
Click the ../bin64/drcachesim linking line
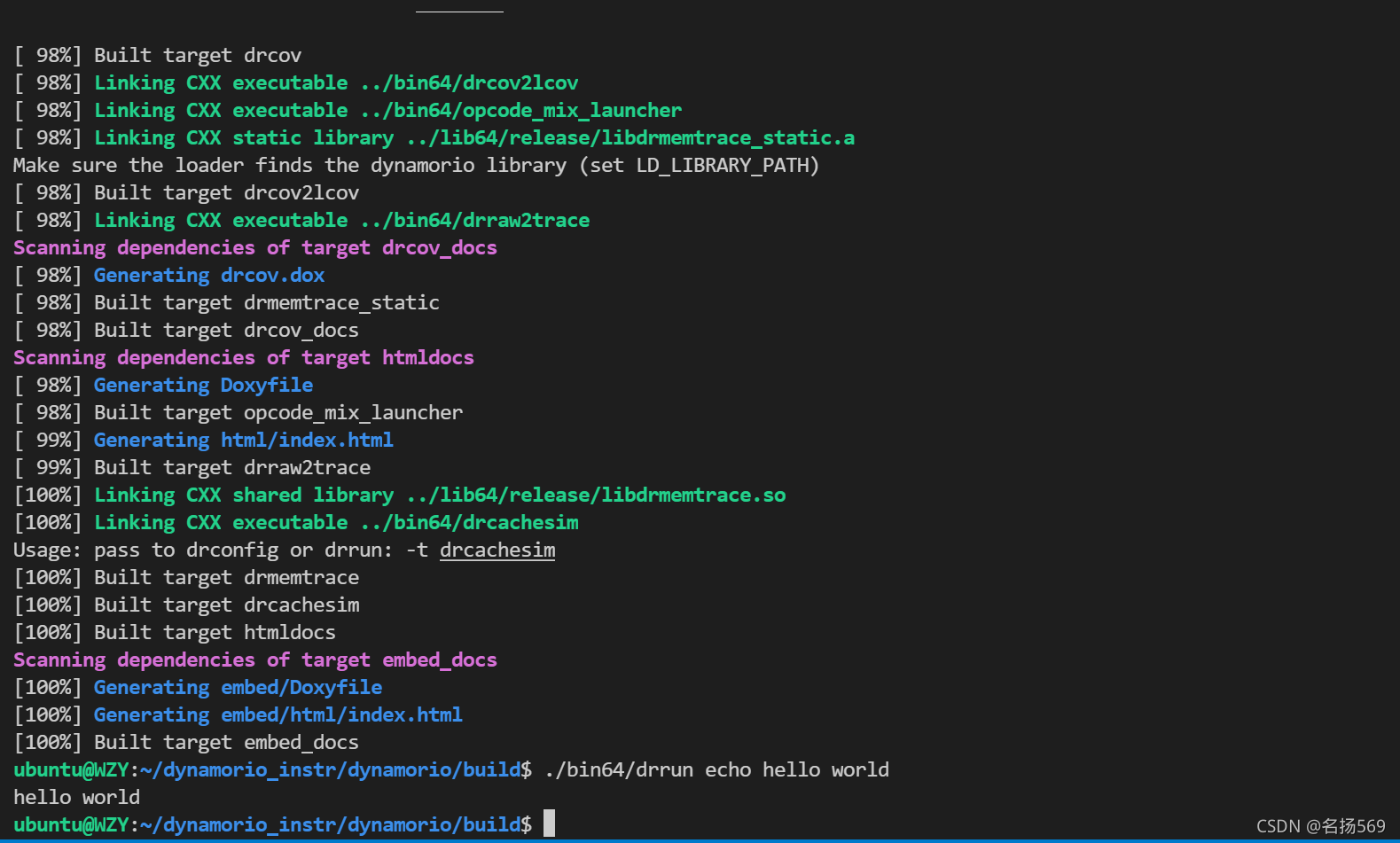[x=296, y=523]
